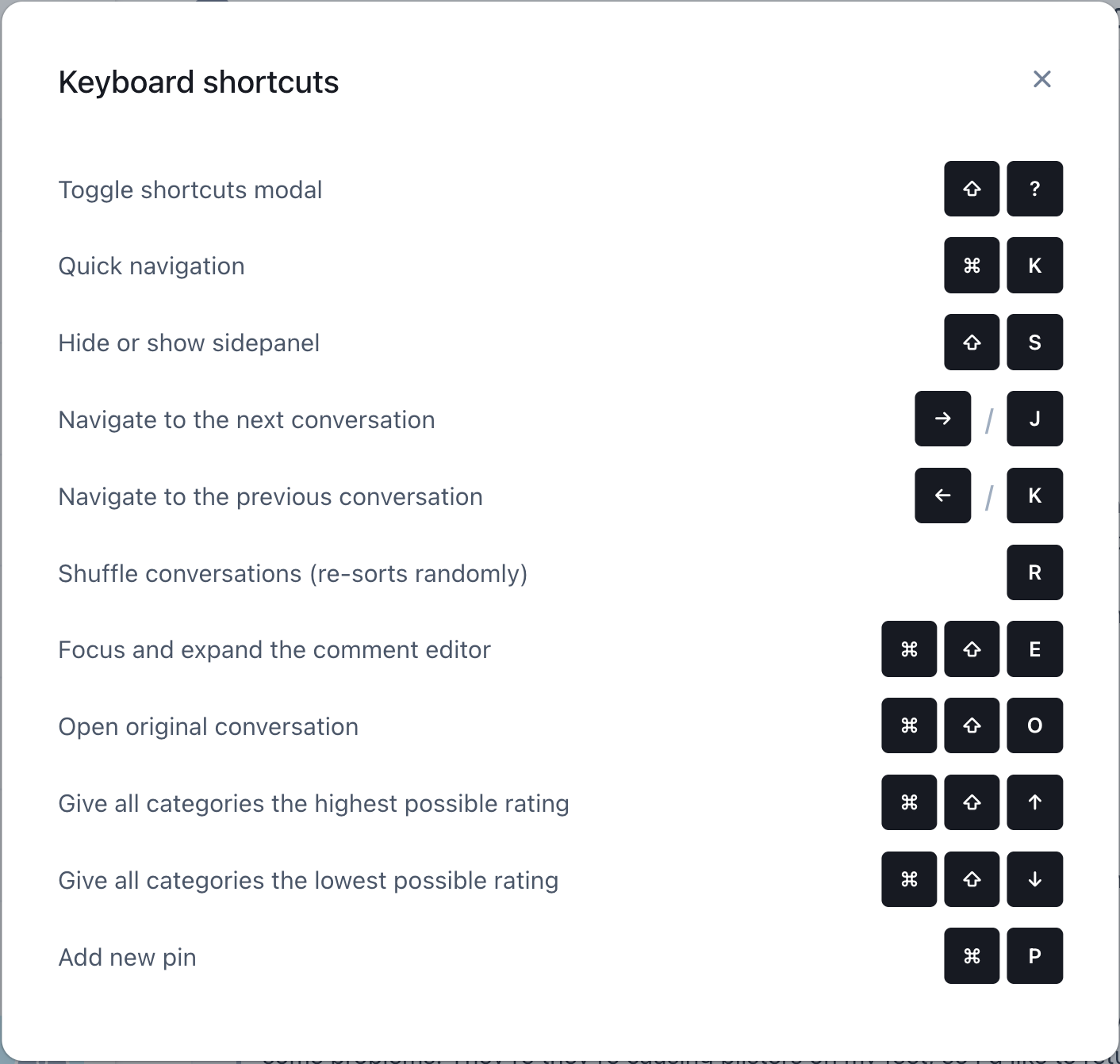The width and height of the screenshot is (1120, 1064).
Task: Click the down arrow key for lowest rating
Action: point(1034,879)
